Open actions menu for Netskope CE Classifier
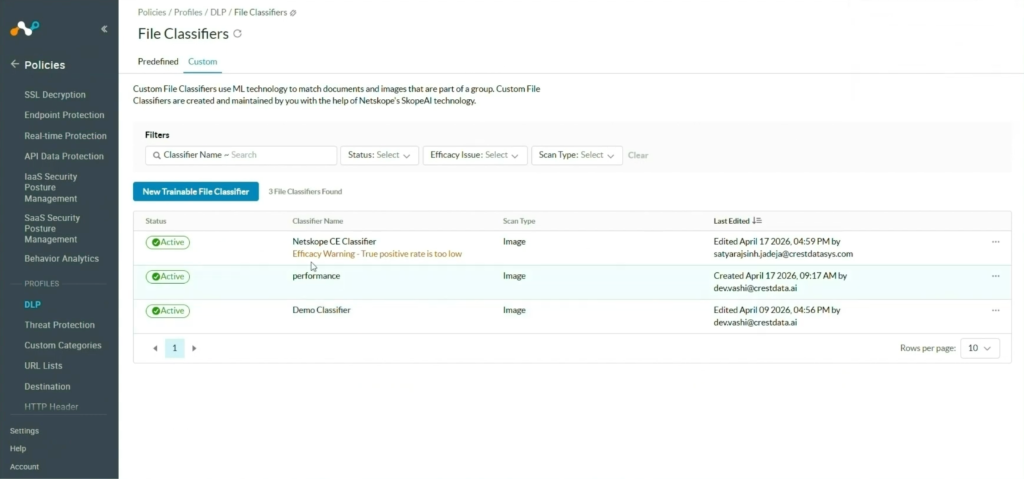Image resolution: width=1024 pixels, height=479 pixels. point(995,242)
